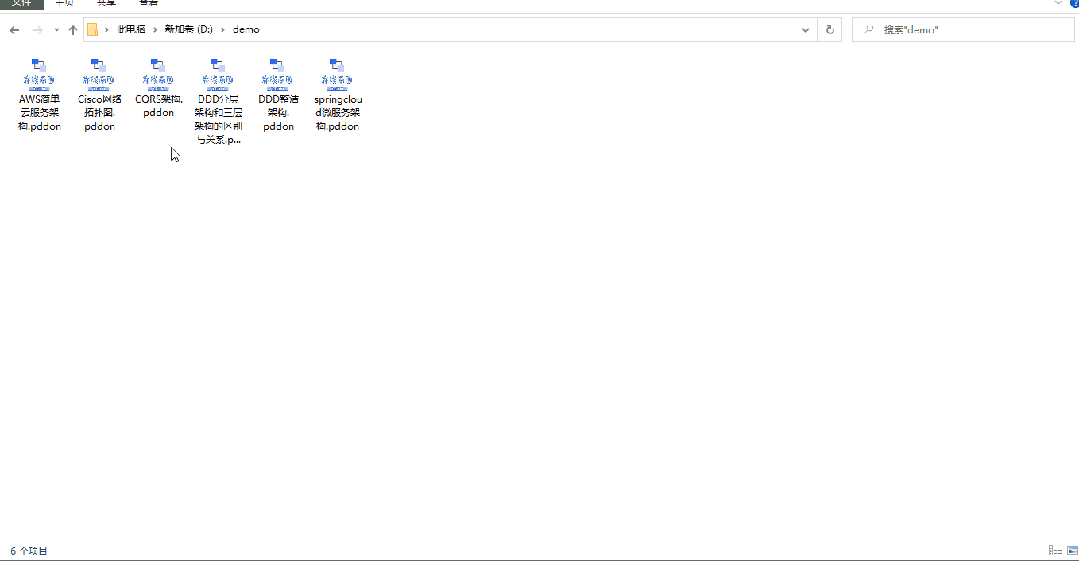Switch to details view layout
Image resolution: width=1079 pixels, height=561 pixels.
(x=1055, y=550)
